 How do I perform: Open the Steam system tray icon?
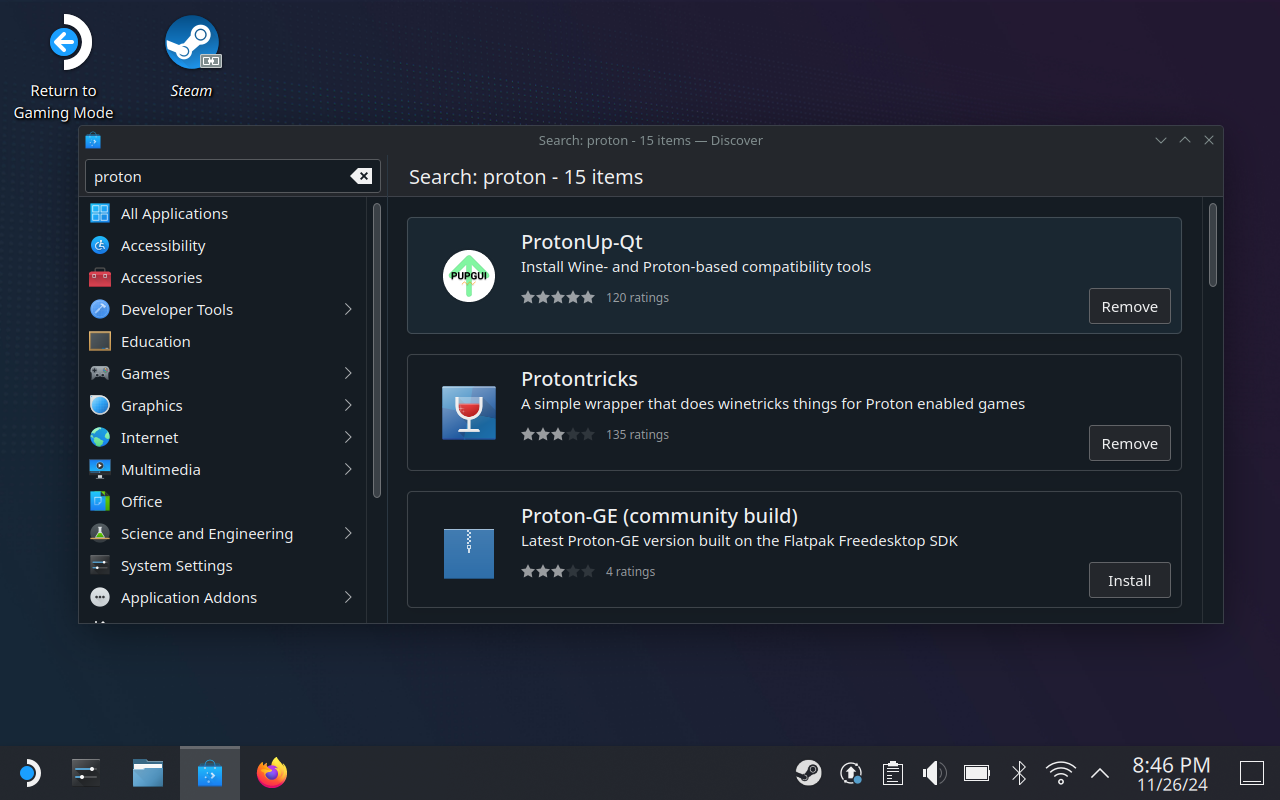pyautogui.click(x=808, y=772)
